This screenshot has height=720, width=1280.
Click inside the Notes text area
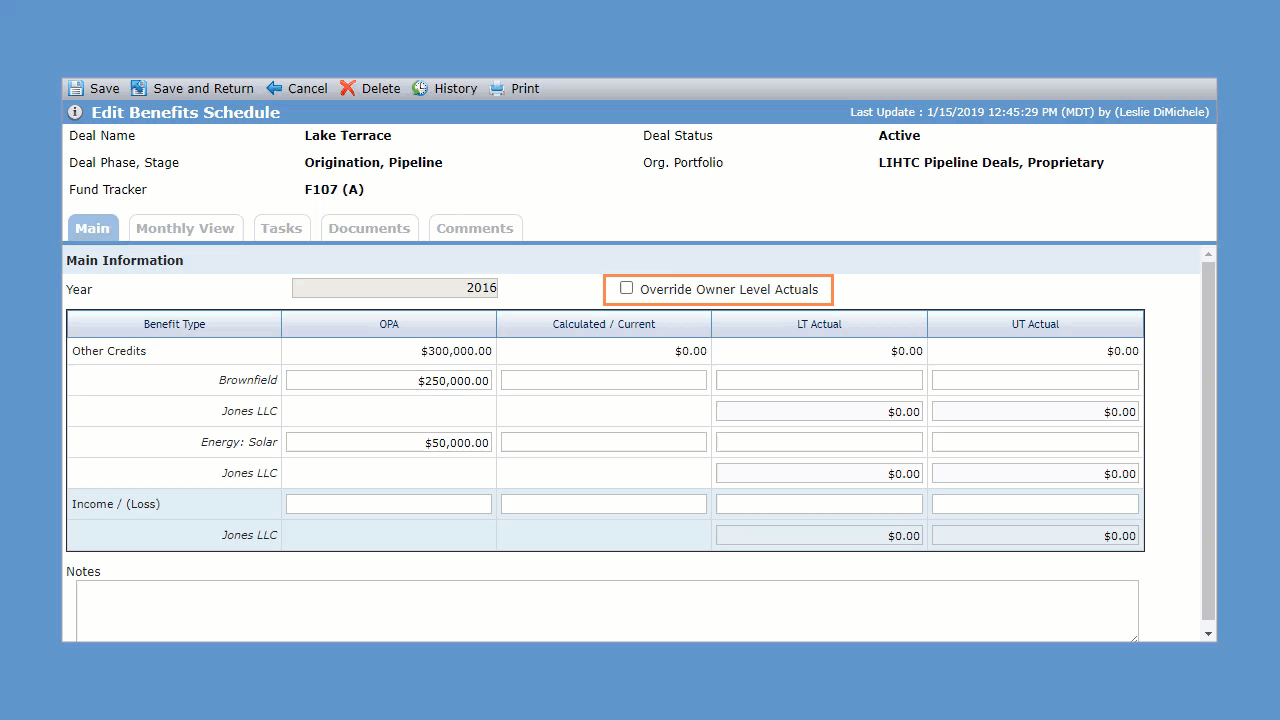tap(607, 611)
